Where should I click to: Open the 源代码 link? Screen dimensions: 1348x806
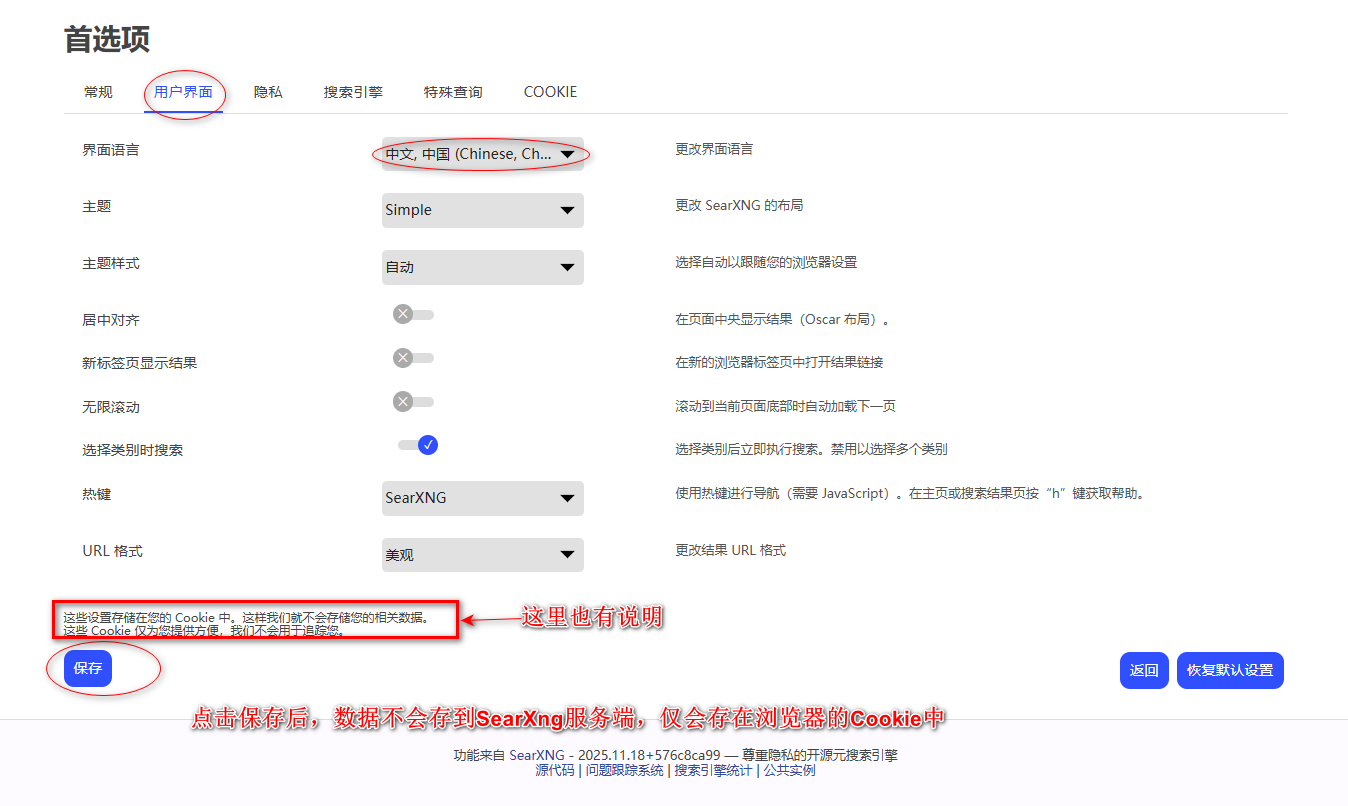click(555, 771)
